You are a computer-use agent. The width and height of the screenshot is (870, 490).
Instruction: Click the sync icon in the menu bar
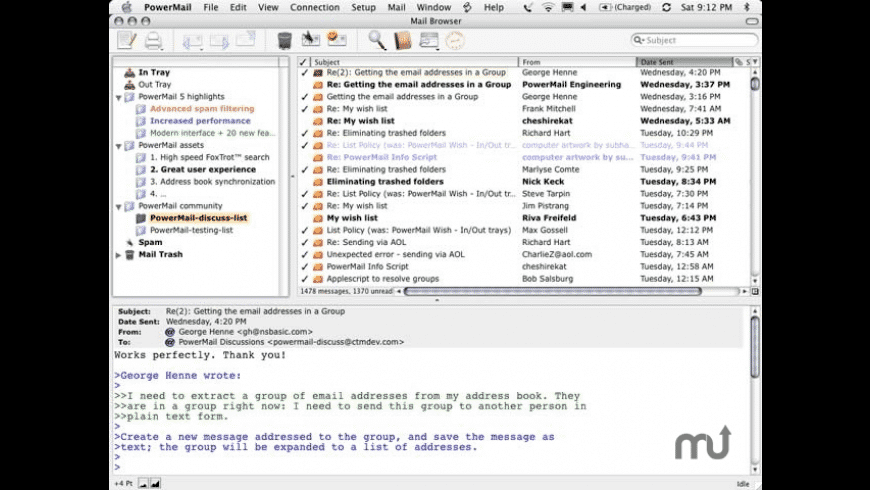point(666,7)
